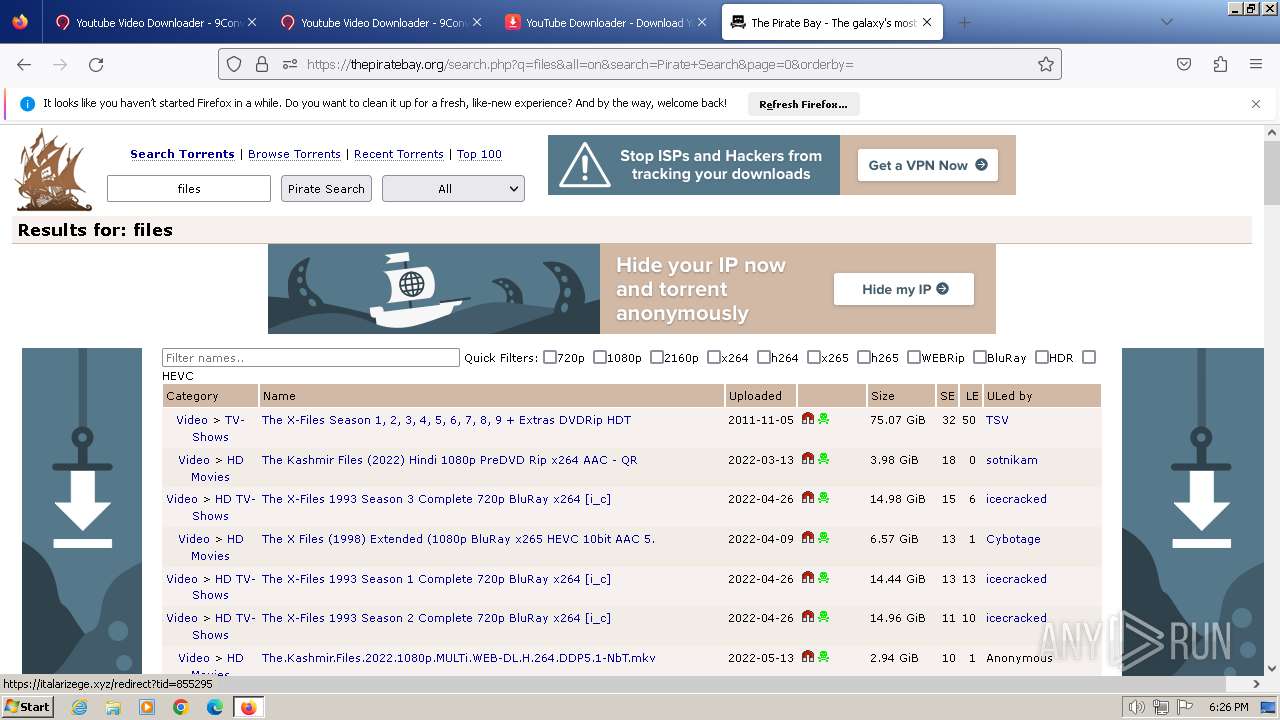The width and height of the screenshot is (1280, 720).
Task: Open magnet link for The Kashmir Files Hindi 1080p
Action: [x=808, y=459]
